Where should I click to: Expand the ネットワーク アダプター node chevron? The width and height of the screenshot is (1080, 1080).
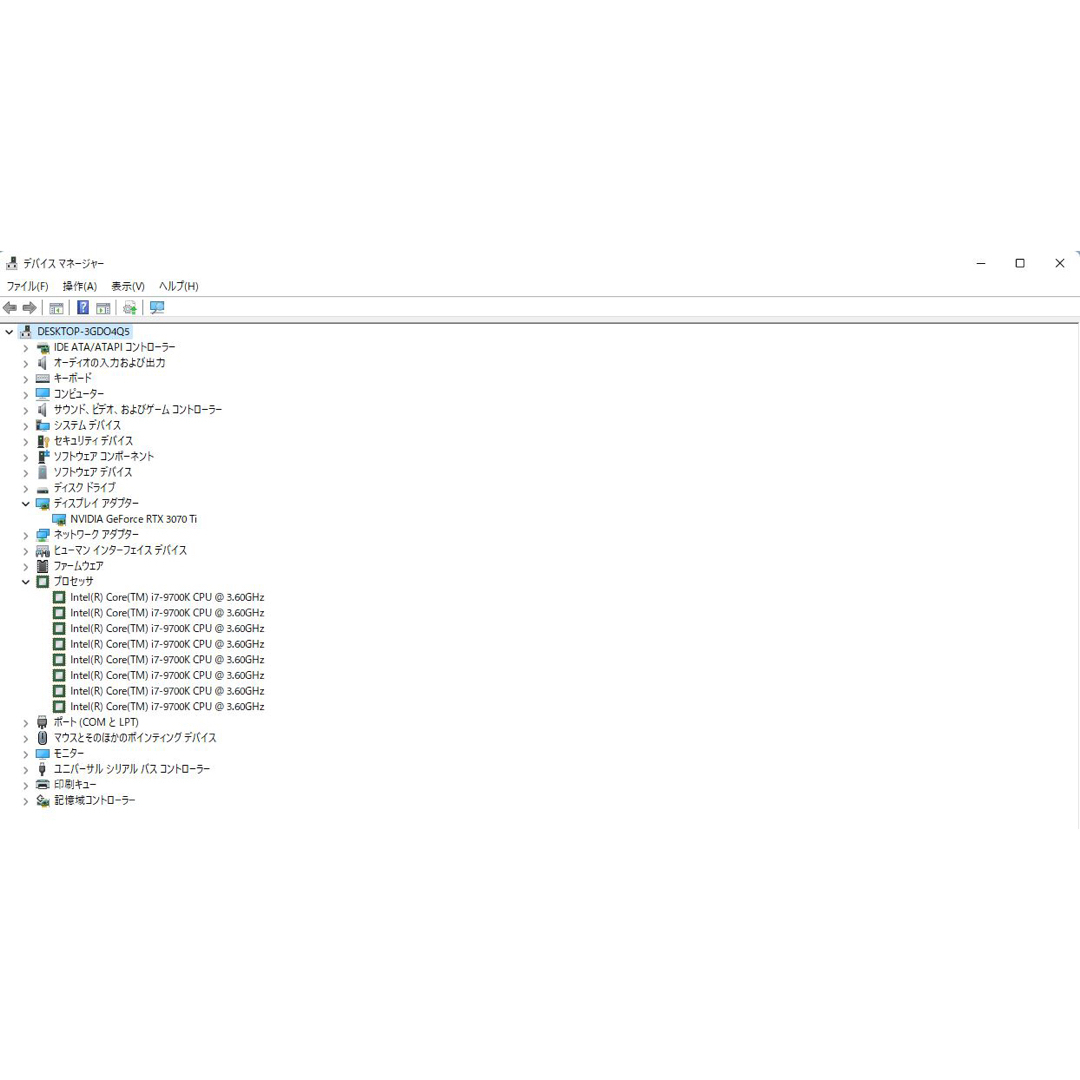25,535
